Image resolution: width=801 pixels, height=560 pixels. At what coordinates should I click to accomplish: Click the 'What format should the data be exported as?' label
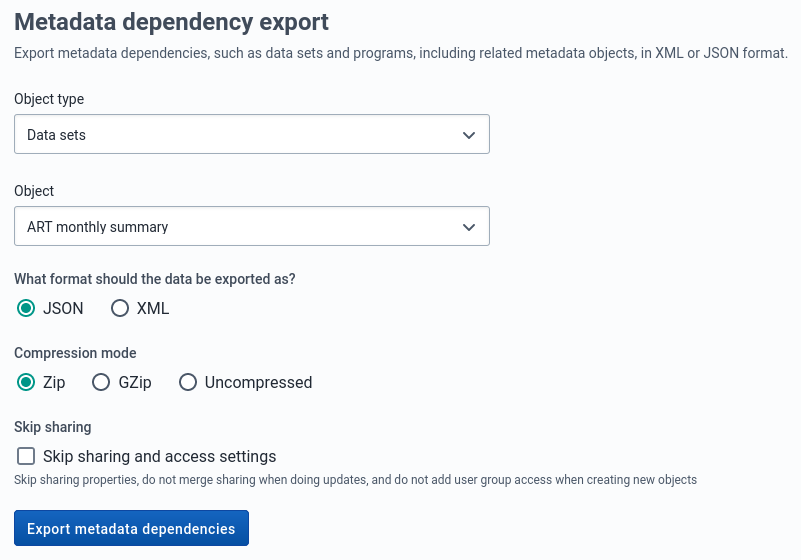click(x=155, y=278)
